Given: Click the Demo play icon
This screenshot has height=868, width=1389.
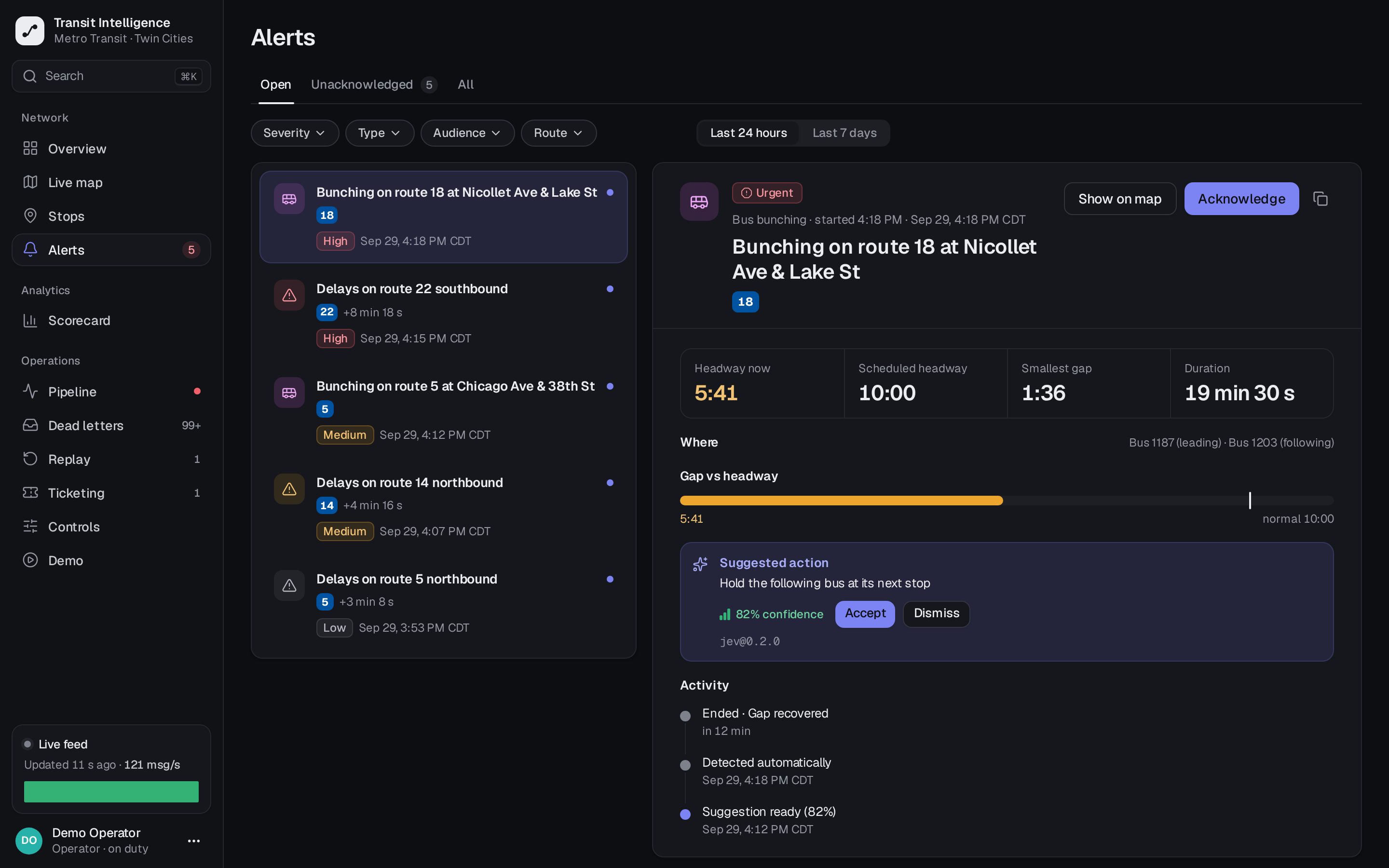Looking at the screenshot, I should (30, 560).
